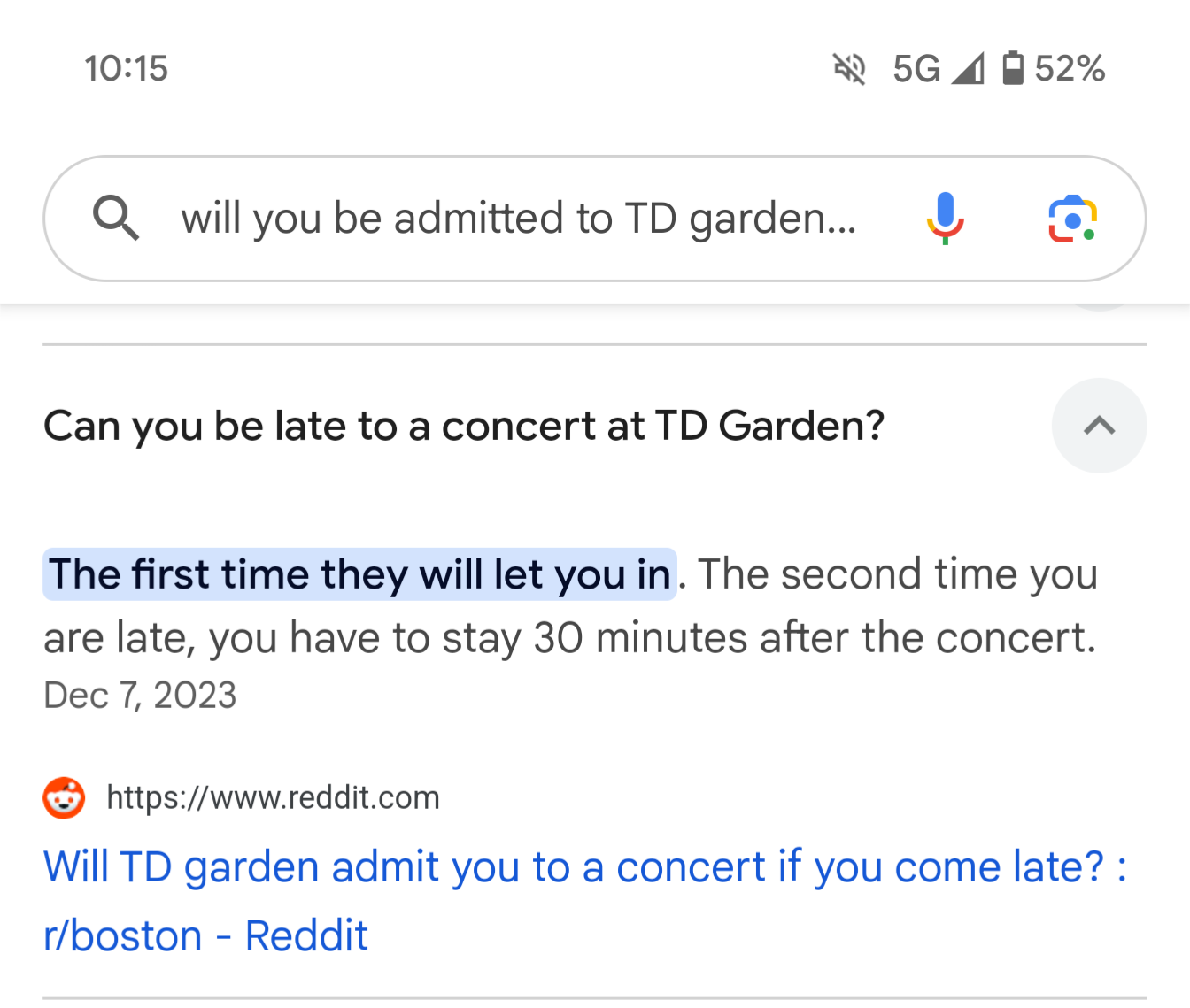Tap the muted sound status icon

pyautogui.click(x=849, y=68)
